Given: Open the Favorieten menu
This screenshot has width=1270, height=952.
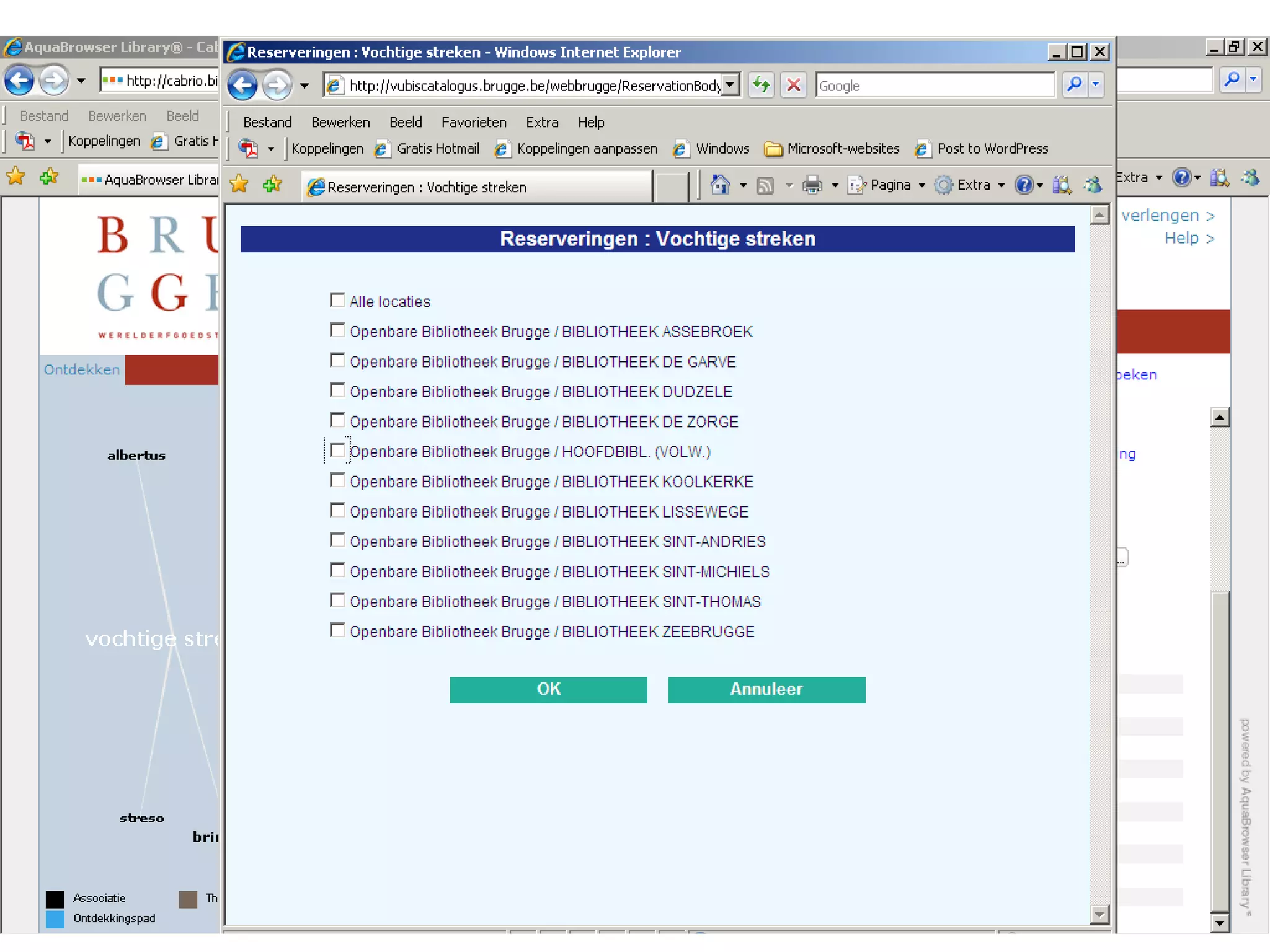Looking at the screenshot, I should pos(473,122).
